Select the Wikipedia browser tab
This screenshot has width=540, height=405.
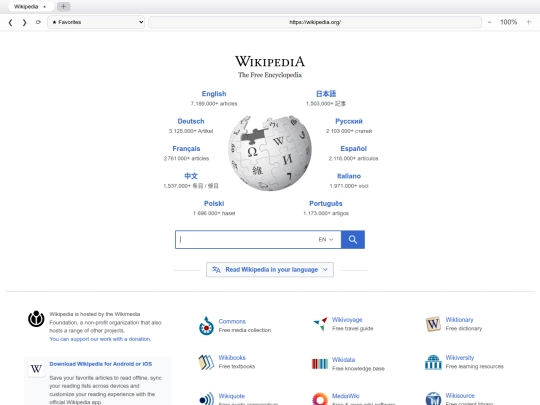pos(30,7)
